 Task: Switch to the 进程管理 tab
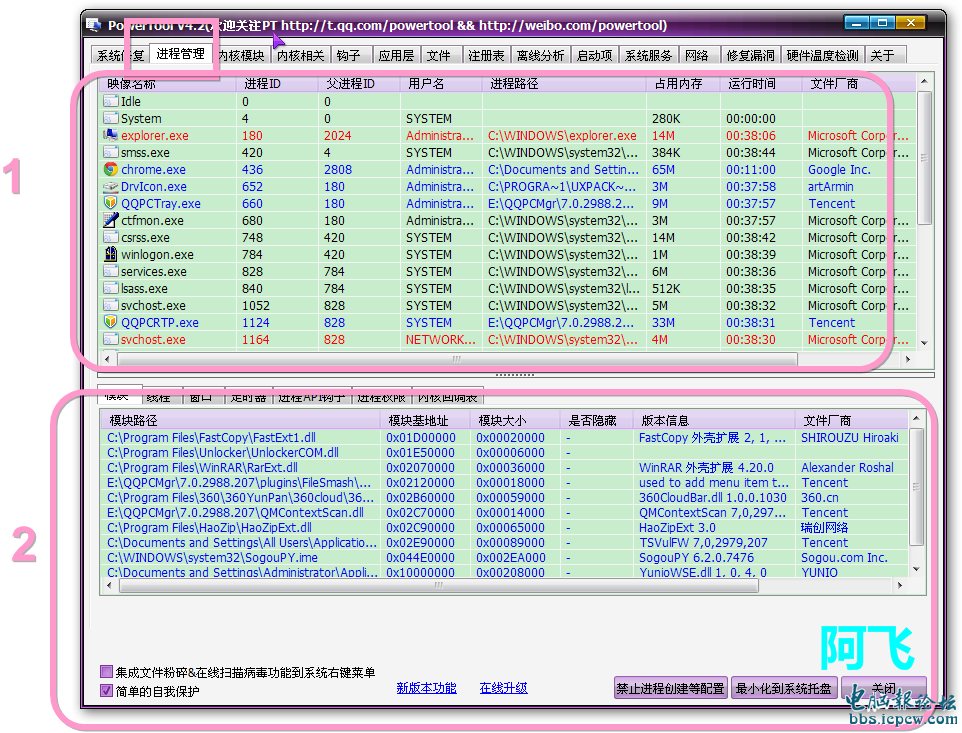(x=180, y=54)
